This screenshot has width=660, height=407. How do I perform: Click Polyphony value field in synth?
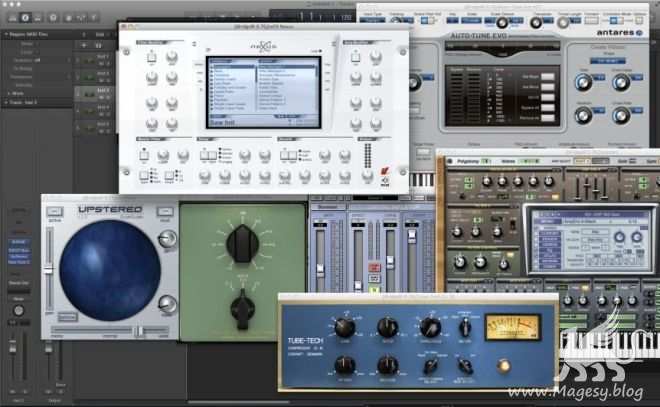click(x=486, y=161)
